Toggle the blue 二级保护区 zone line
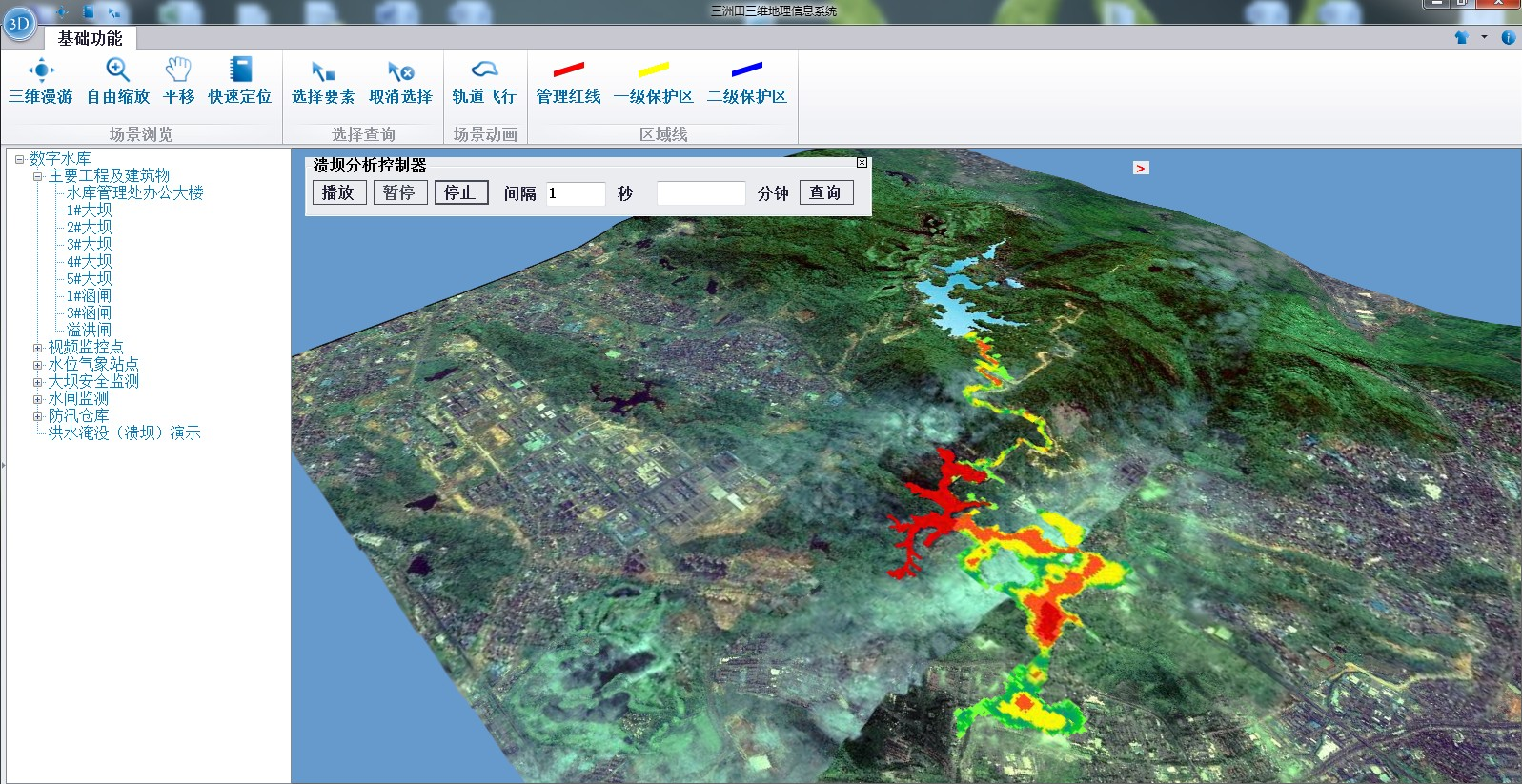 coord(746,81)
